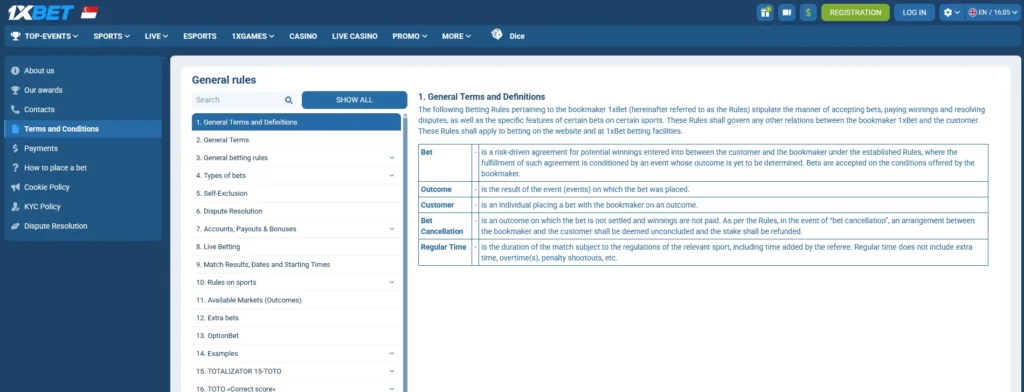Image resolution: width=1024 pixels, height=392 pixels.
Task: Open the LIVE menu
Action: pos(157,36)
